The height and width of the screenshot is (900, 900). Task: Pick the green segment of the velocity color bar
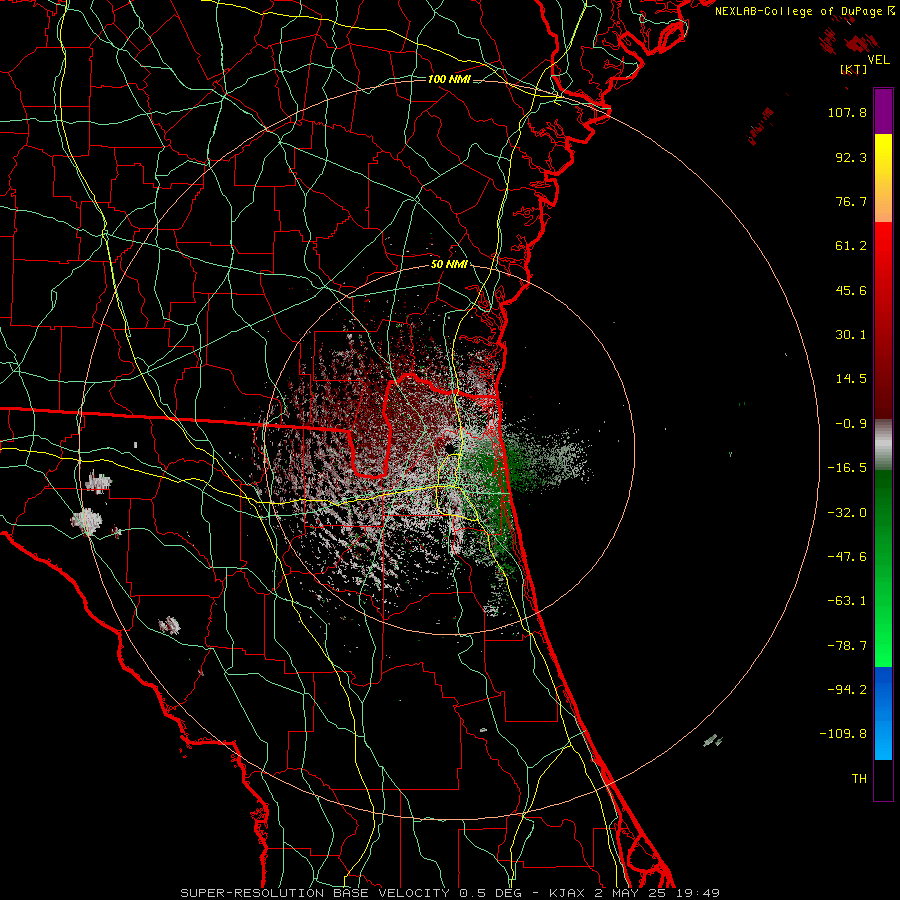click(x=883, y=568)
